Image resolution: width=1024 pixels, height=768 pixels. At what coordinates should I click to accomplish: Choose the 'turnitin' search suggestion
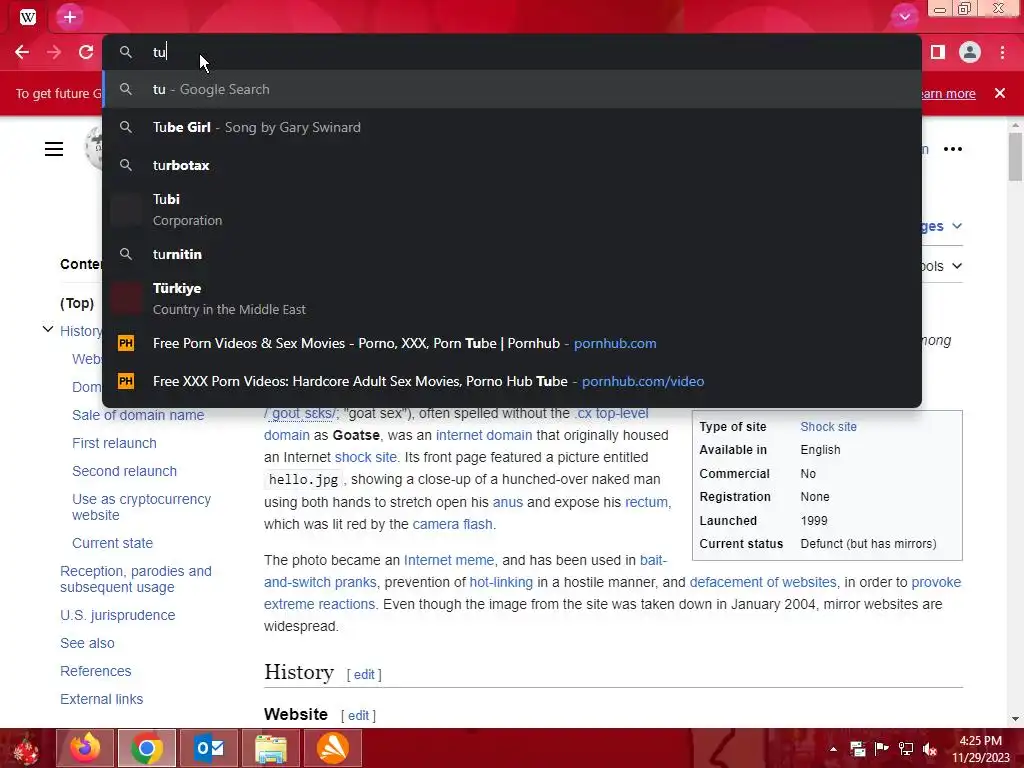[512, 254]
